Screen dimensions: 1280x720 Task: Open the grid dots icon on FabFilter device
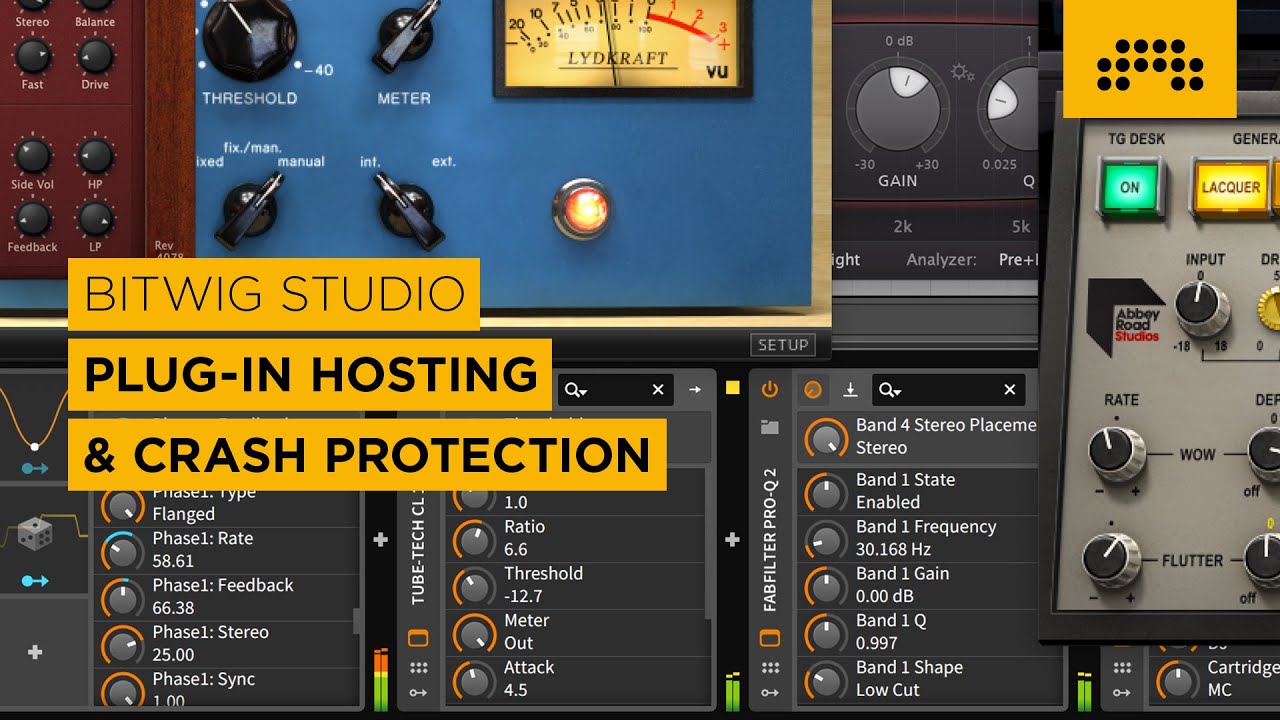click(x=769, y=667)
